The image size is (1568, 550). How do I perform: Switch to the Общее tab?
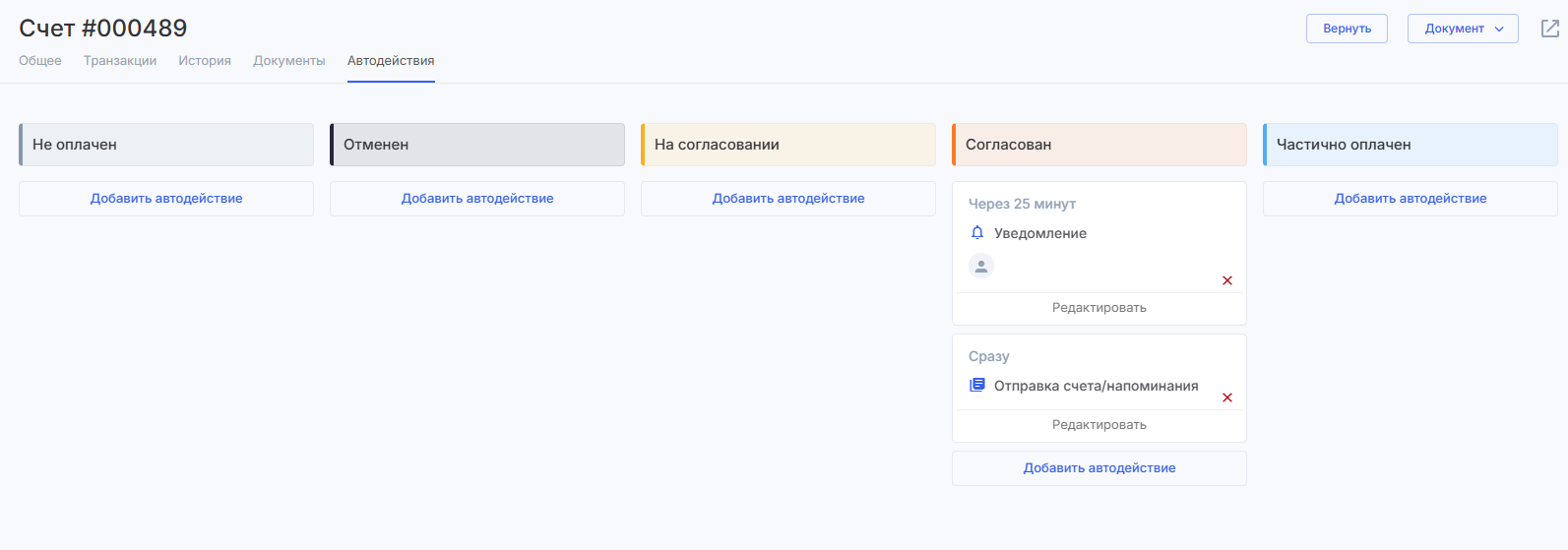point(40,61)
